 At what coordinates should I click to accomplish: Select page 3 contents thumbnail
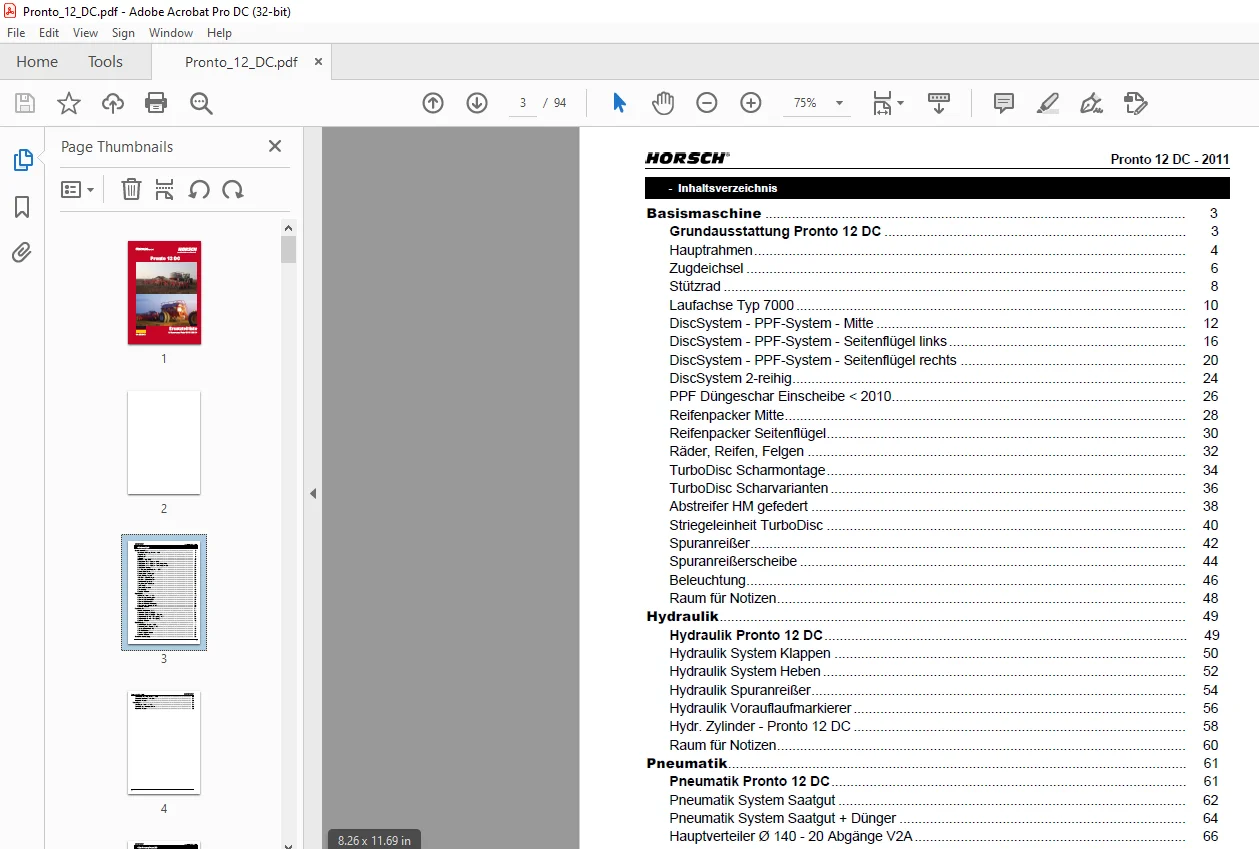[x=164, y=592]
